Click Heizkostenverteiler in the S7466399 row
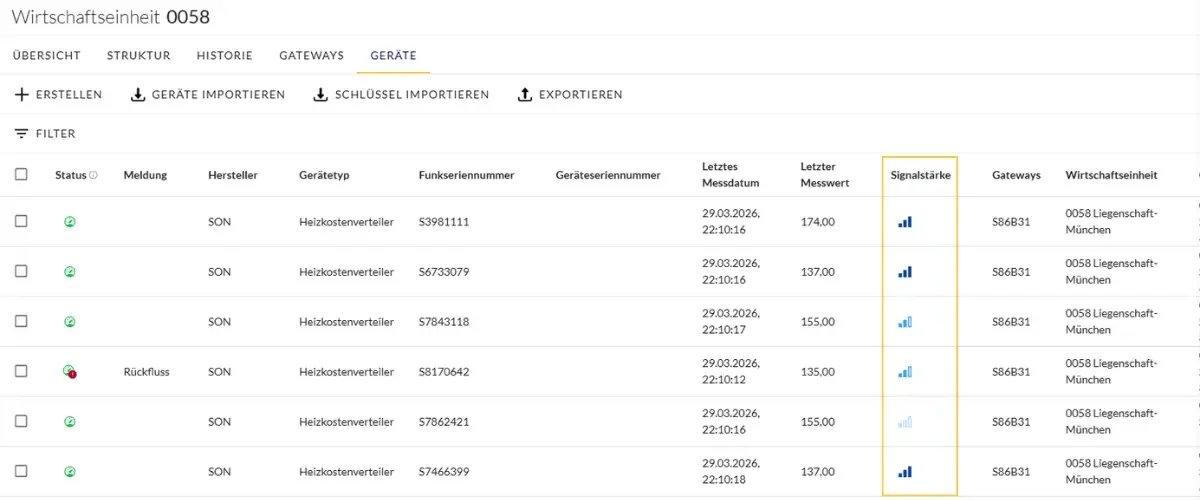 (x=346, y=472)
